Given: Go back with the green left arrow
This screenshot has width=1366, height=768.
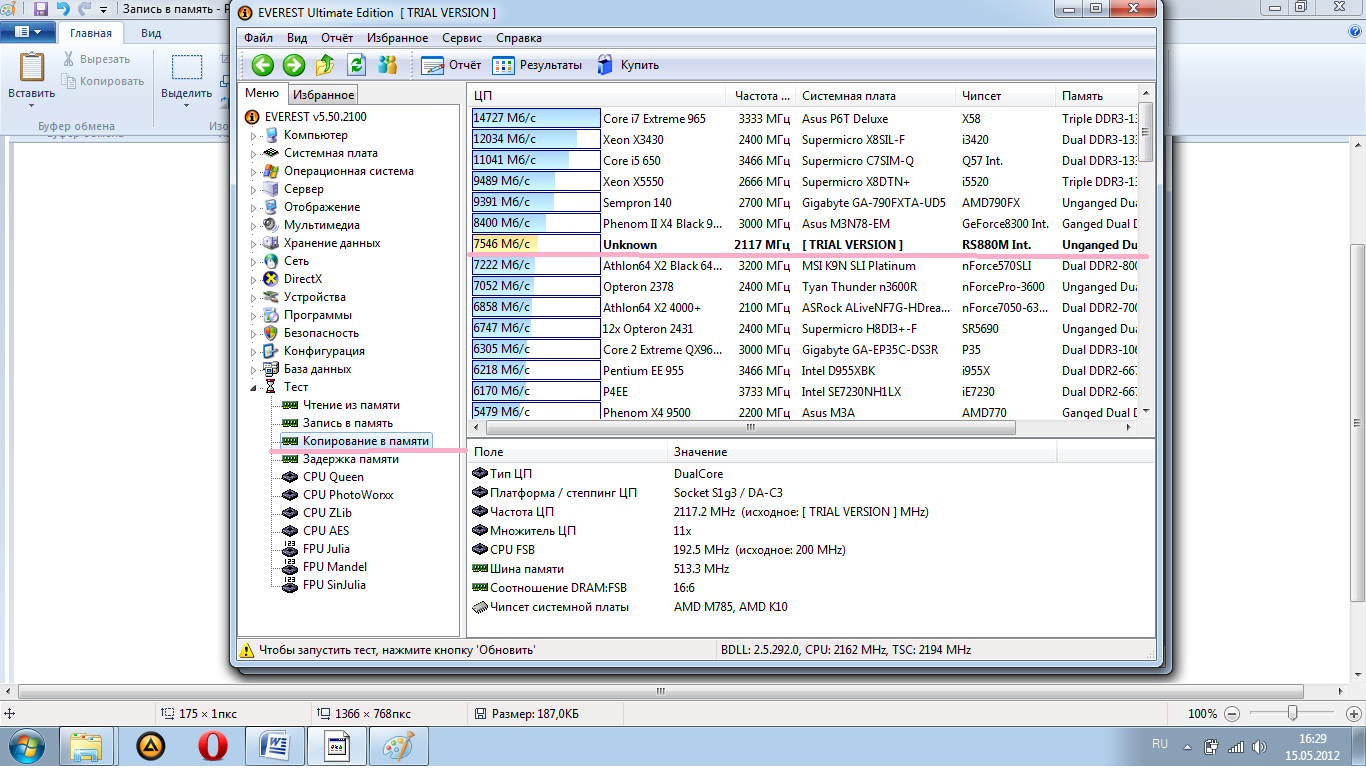Looking at the screenshot, I should point(263,65).
